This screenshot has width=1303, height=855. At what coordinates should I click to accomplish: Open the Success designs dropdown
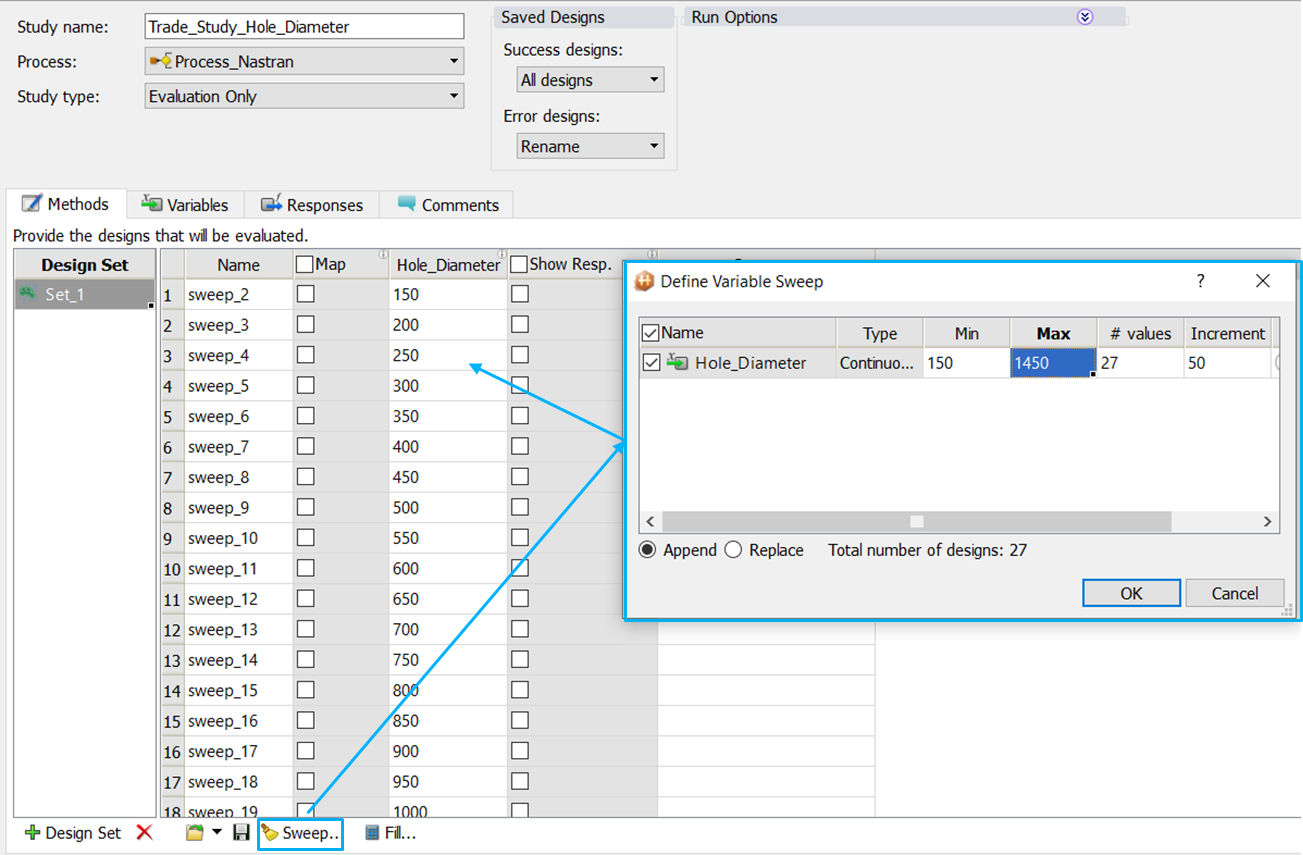(590, 80)
